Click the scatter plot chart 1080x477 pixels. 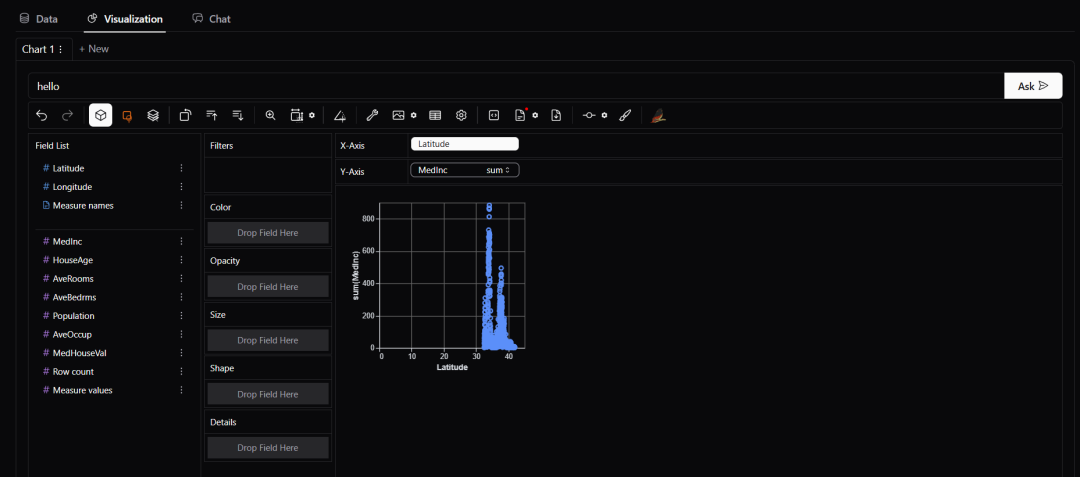[453, 275]
